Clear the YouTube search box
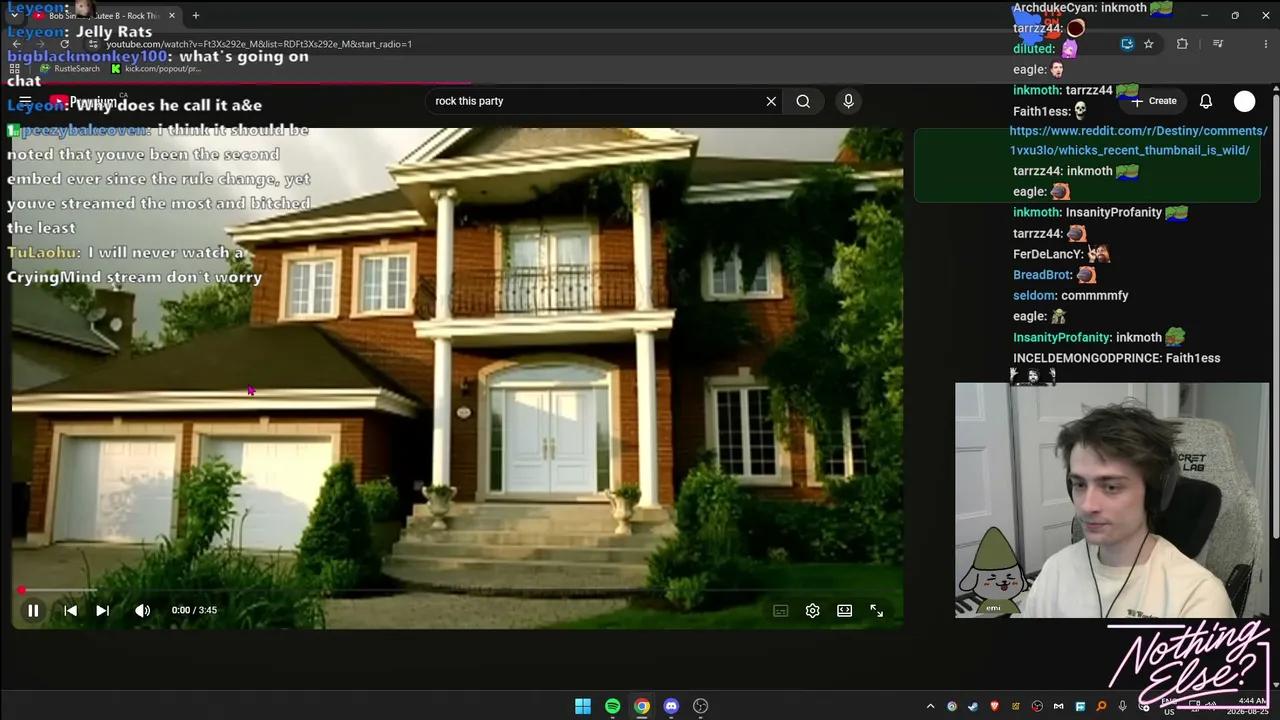The height and width of the screenshot is (720, 1280). [771, 101]
